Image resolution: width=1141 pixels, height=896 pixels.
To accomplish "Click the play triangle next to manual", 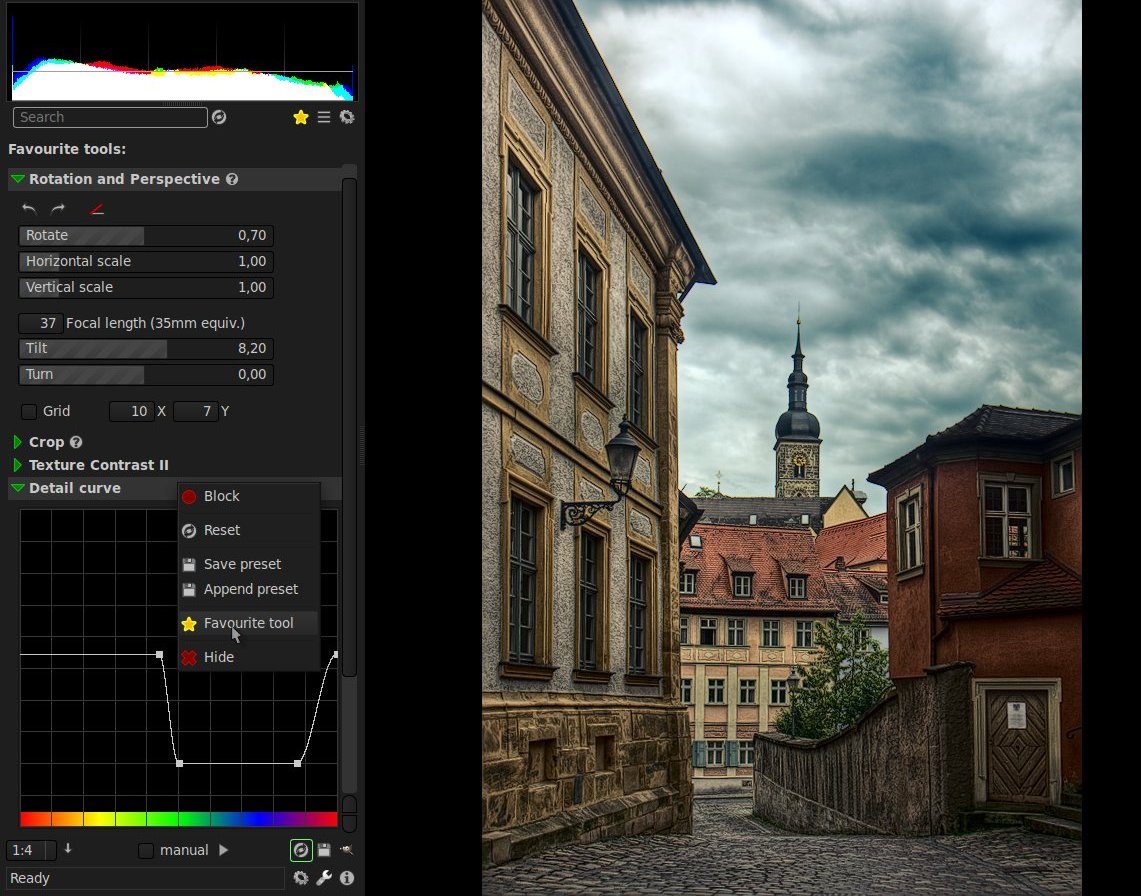I will click(223, 849).
